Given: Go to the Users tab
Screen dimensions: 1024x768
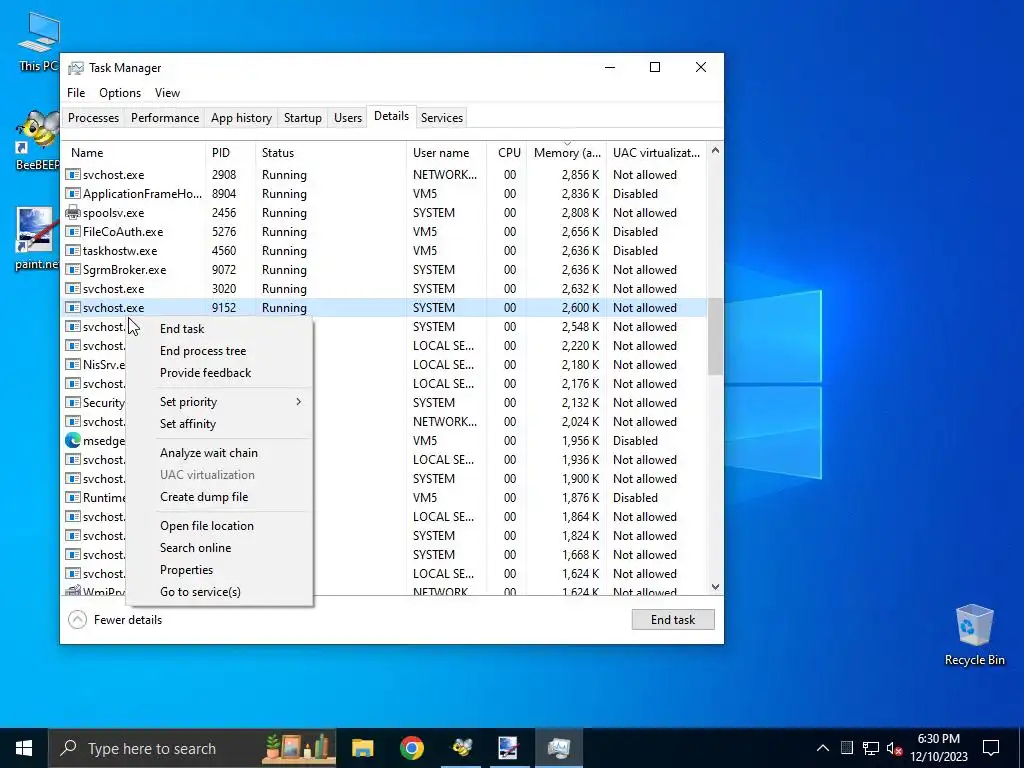Looking at the screenshot, I should [347, 118].
